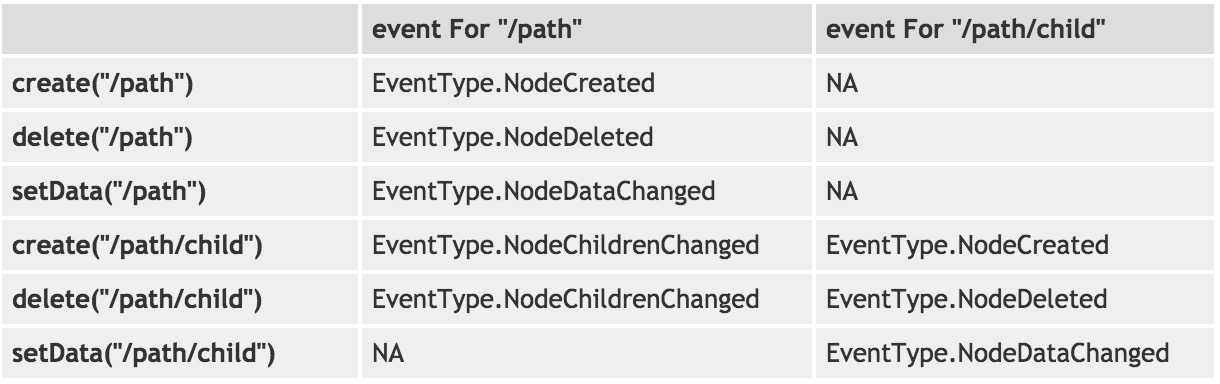The height and width of the screenshot is (384, 1220).
Task: Click EventType.NodeDeleted in the delete("/path") row
Action: tap(512, 137)
